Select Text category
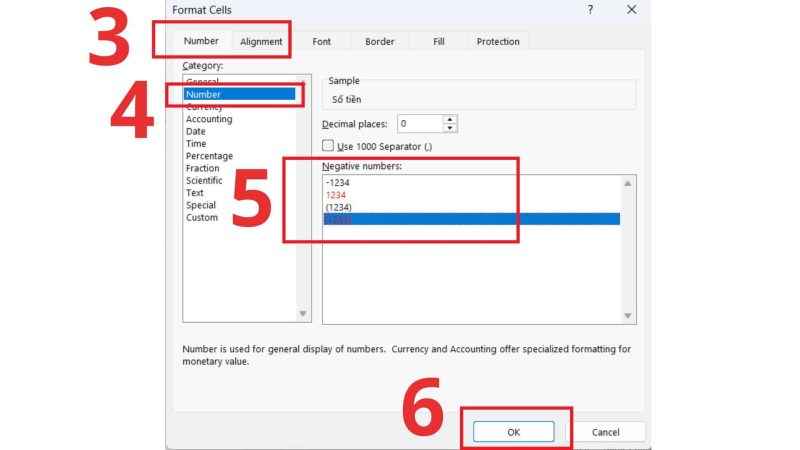 194,192
